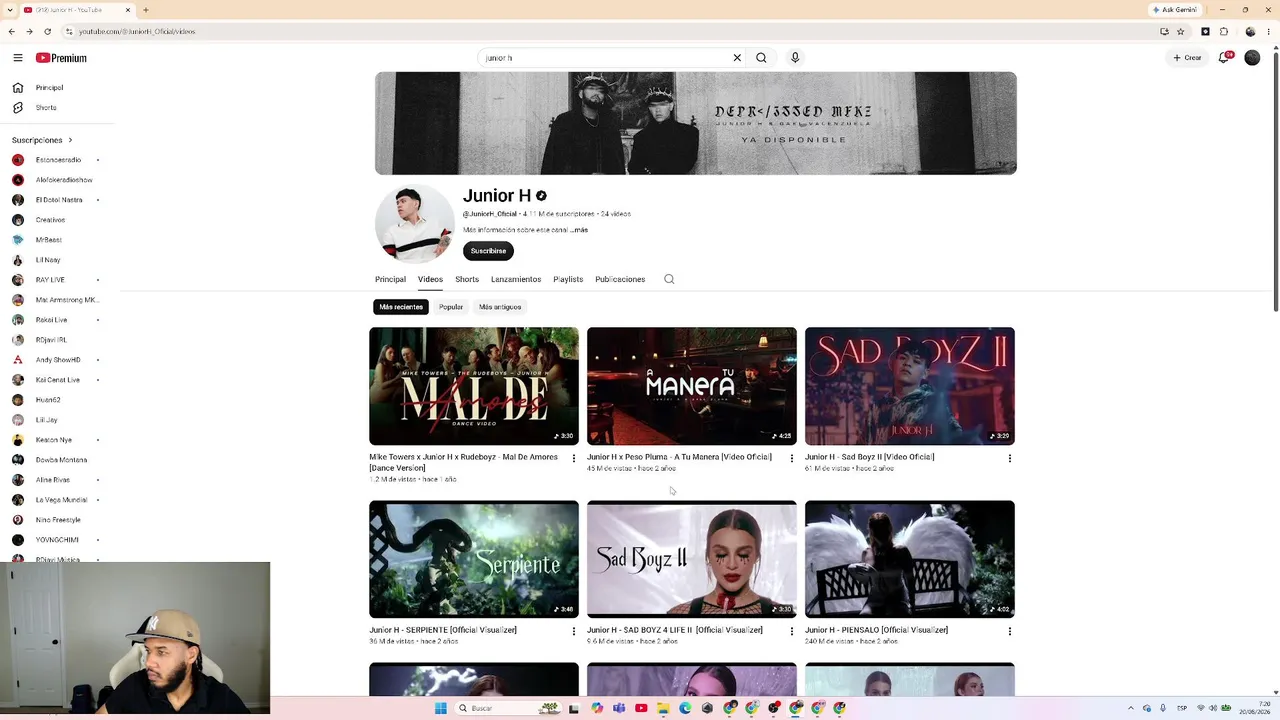The width and height of the screenshot is (1280, 720).
Task: Open the YouTube account avatar menu
Action: tap(1252, 58)
